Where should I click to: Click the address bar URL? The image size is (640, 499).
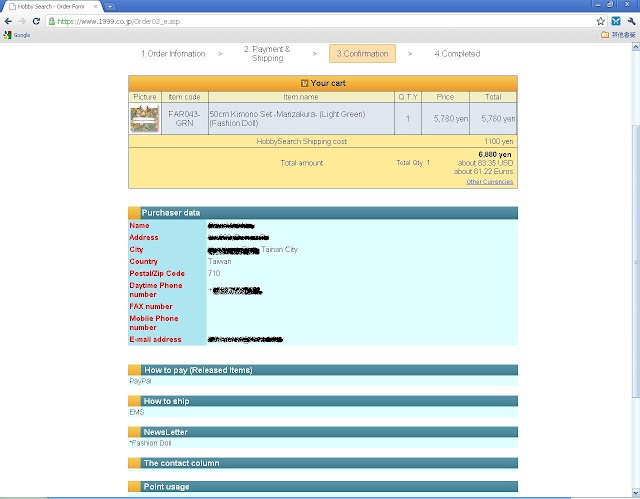(118, 21)
